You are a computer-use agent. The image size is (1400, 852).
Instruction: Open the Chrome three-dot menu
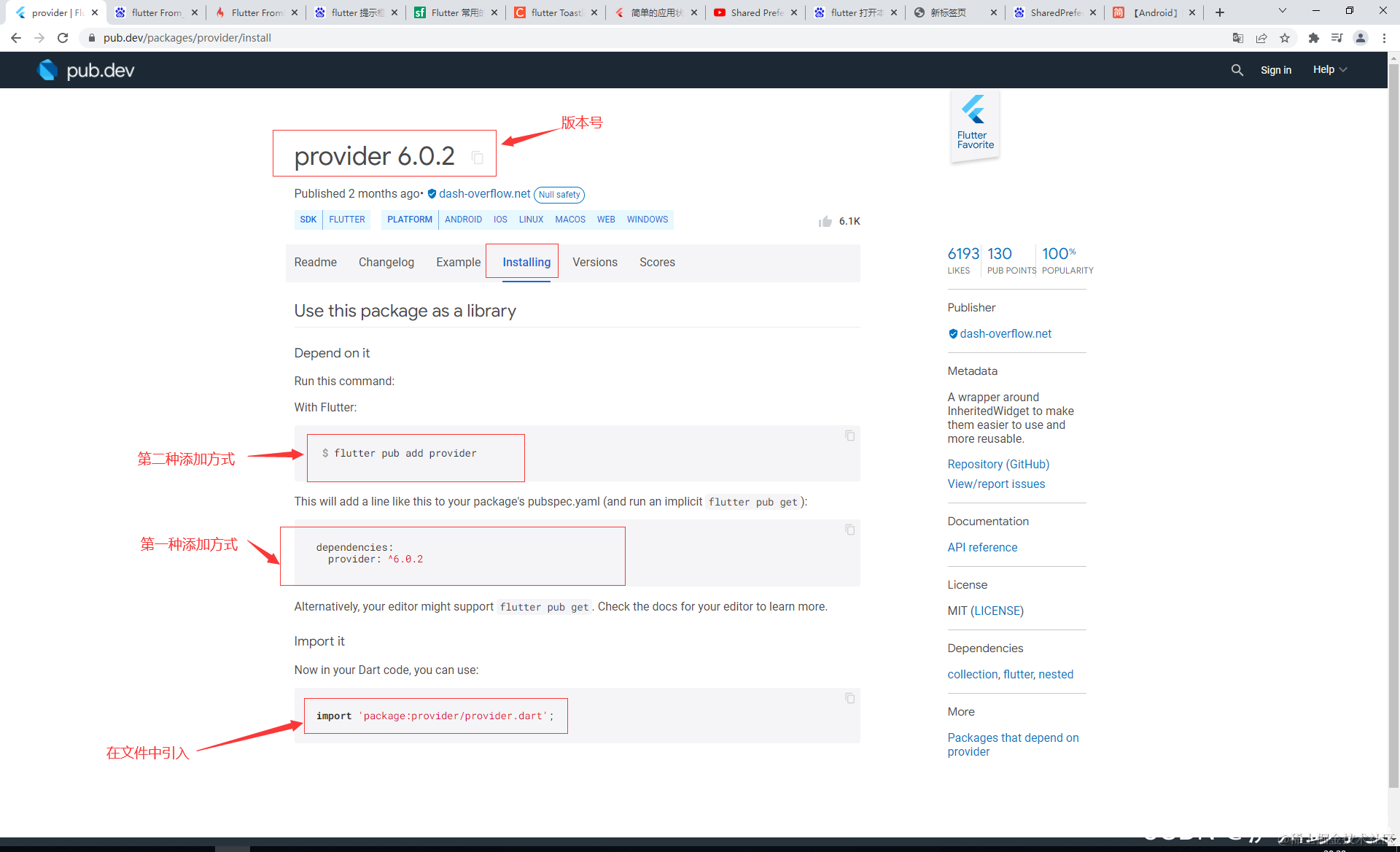coord(1384,38)
